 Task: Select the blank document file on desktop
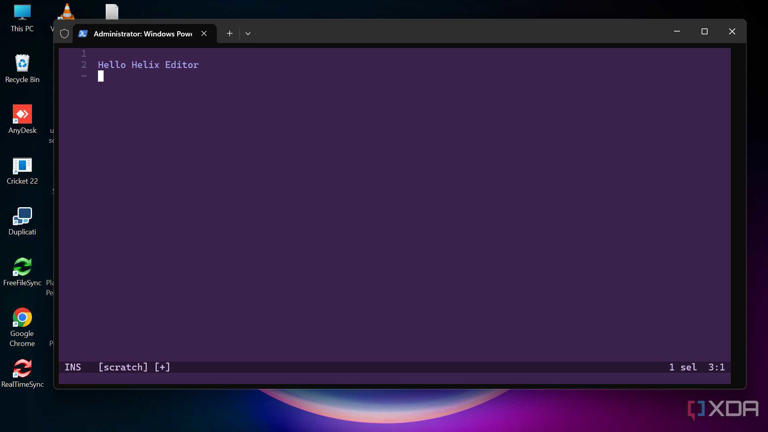click(x=112, y=12)
